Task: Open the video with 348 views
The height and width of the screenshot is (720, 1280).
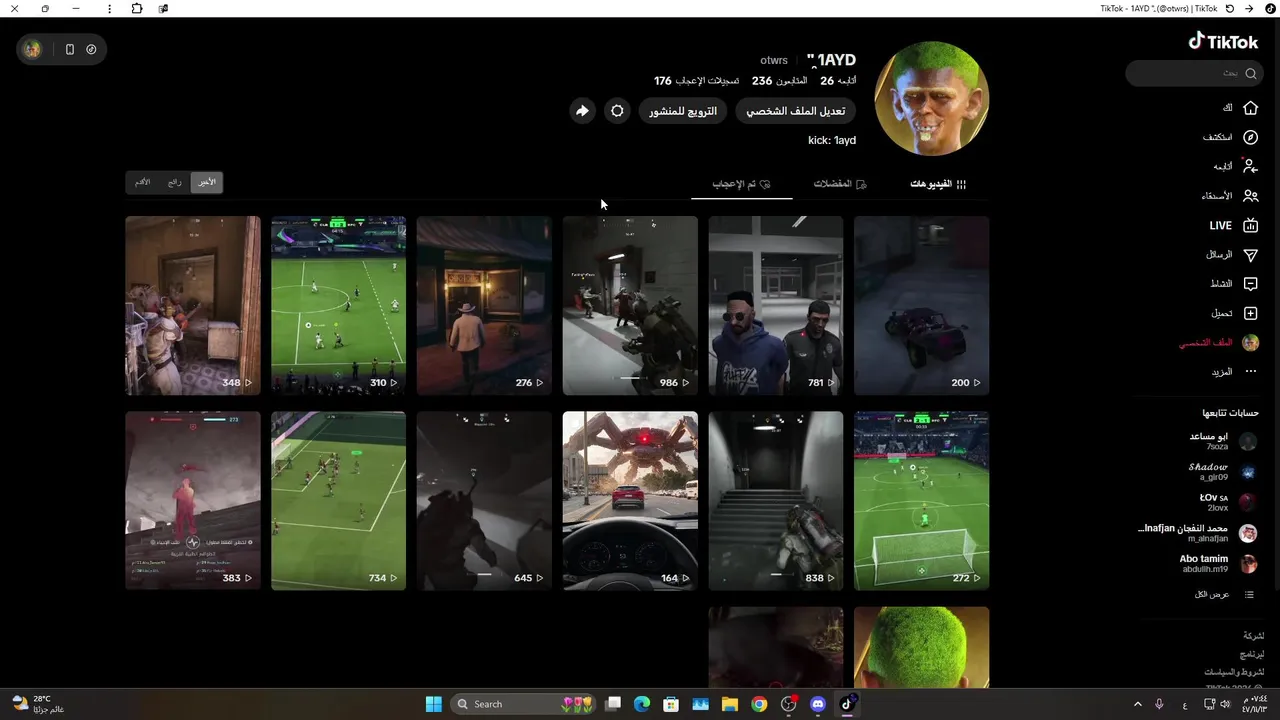Action: 192,305
